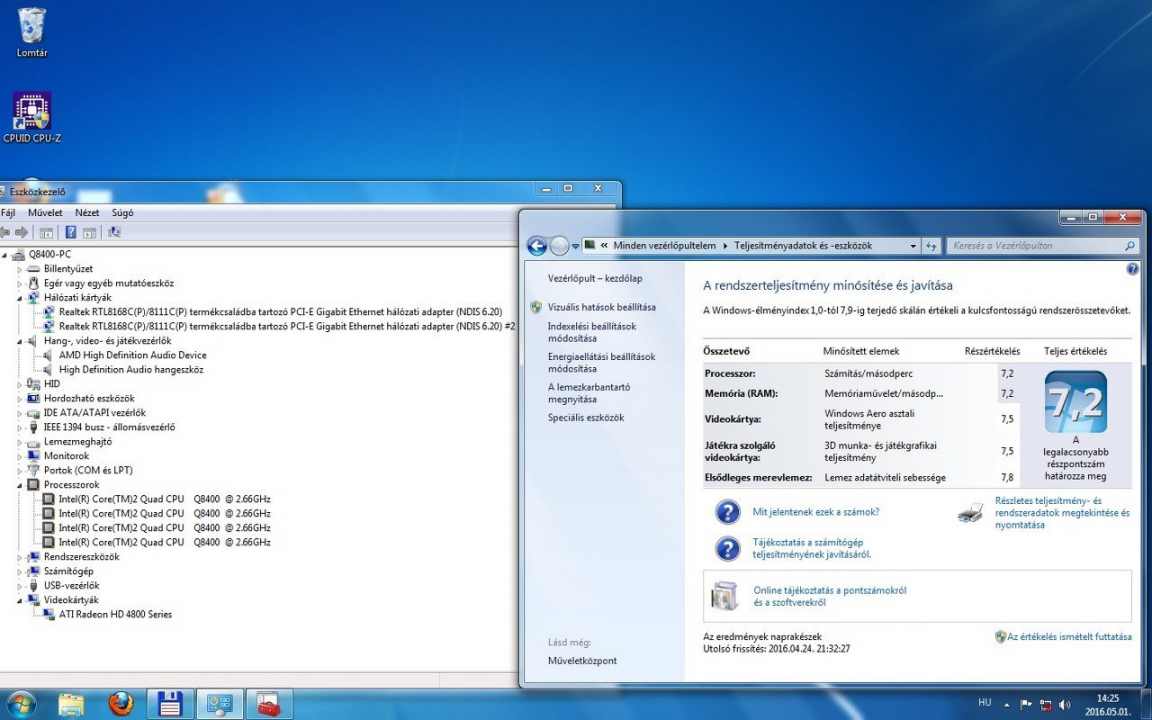Click the blue help icon in Eszközkezelő toolbar
The image size is (1152, 720).
71,232
